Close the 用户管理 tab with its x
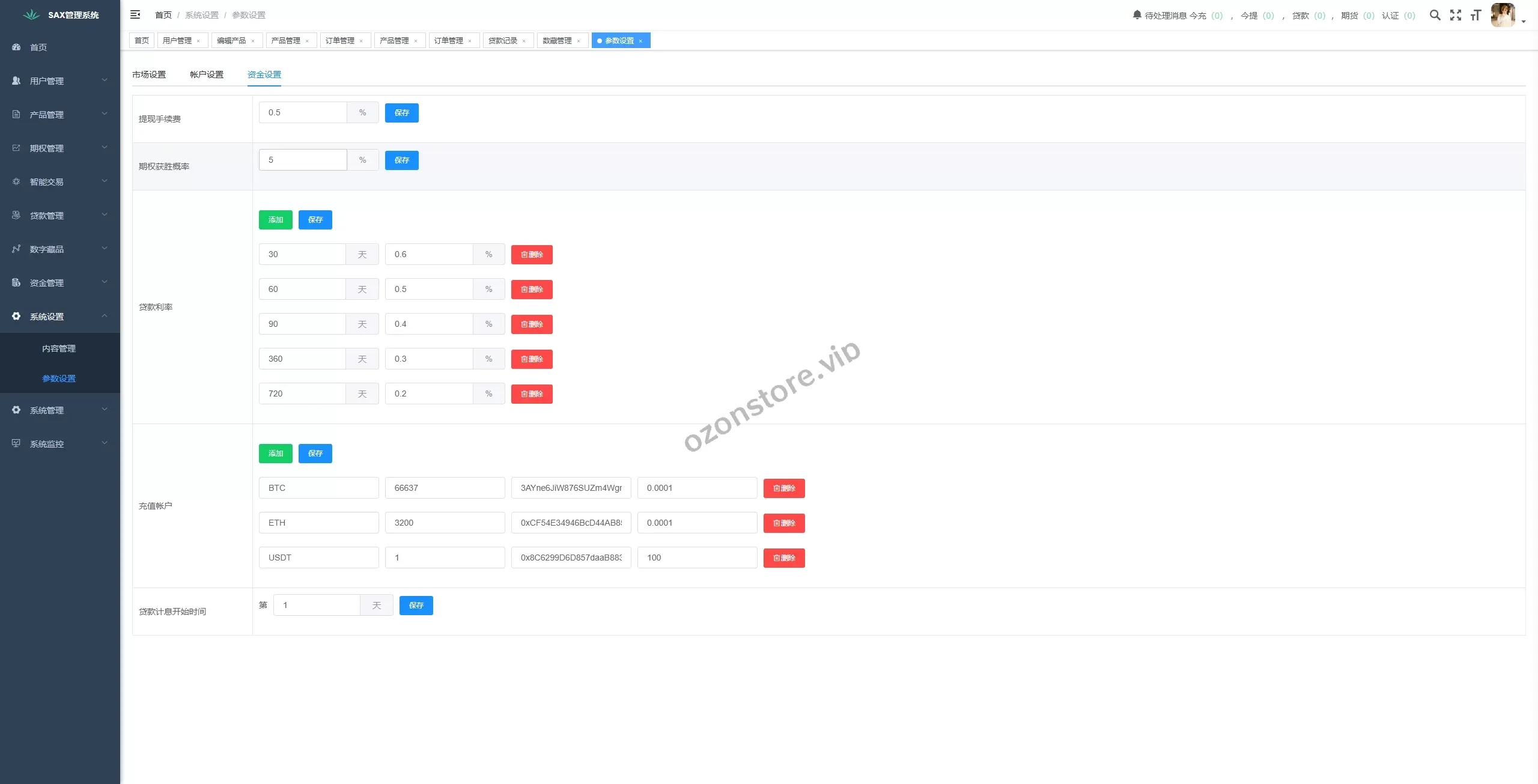Image resolution: width=1538 pixels, height=784 pixels. pos(198,41)
